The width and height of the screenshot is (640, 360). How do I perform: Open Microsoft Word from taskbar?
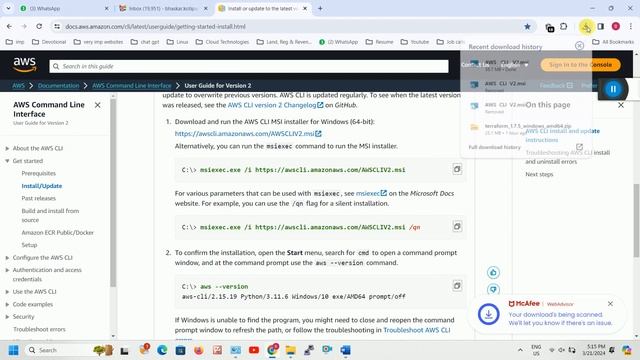coord(345,350)
